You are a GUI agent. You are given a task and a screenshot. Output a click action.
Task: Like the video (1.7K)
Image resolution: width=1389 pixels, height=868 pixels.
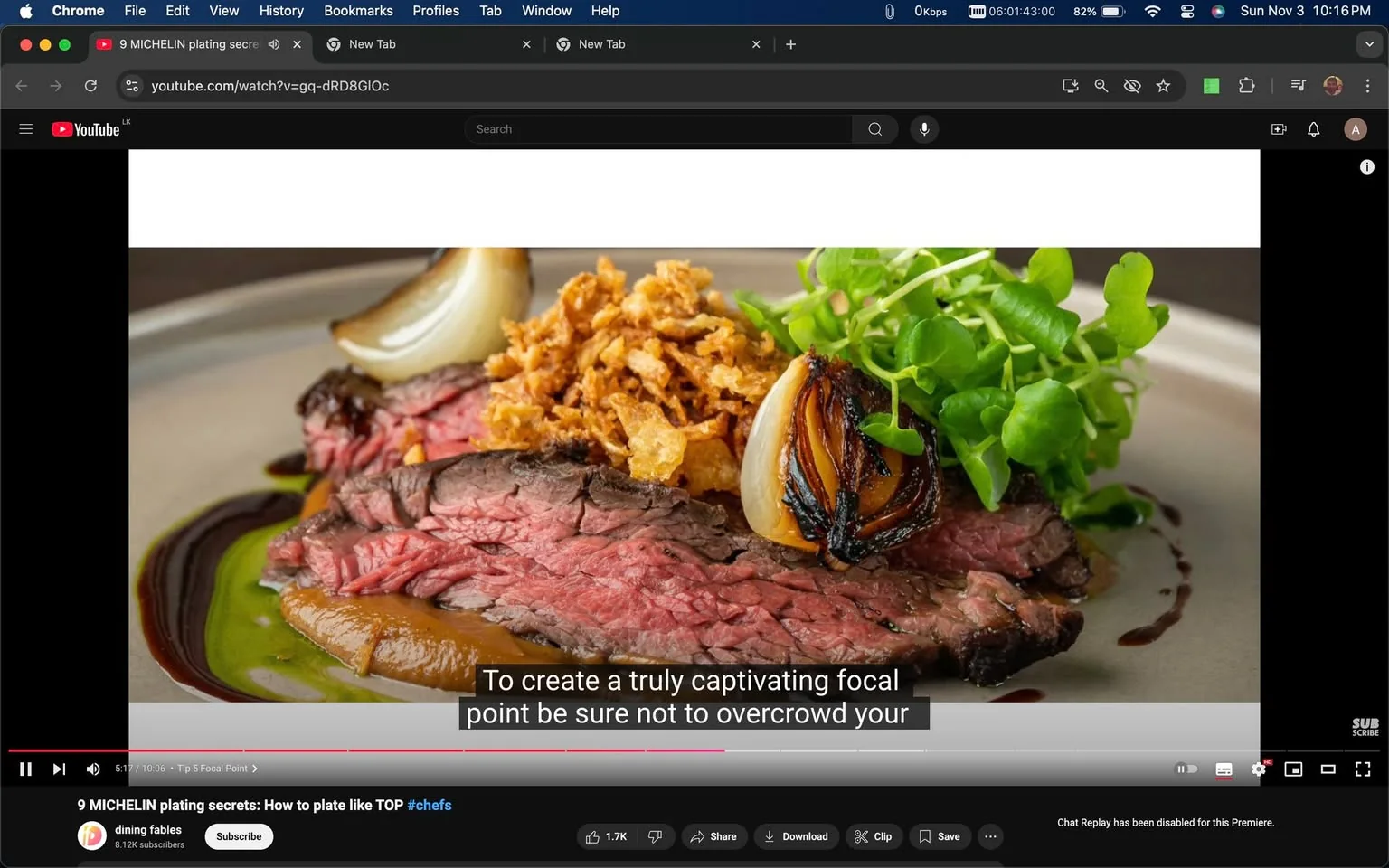pyautogui.click(x=607, y=836)
